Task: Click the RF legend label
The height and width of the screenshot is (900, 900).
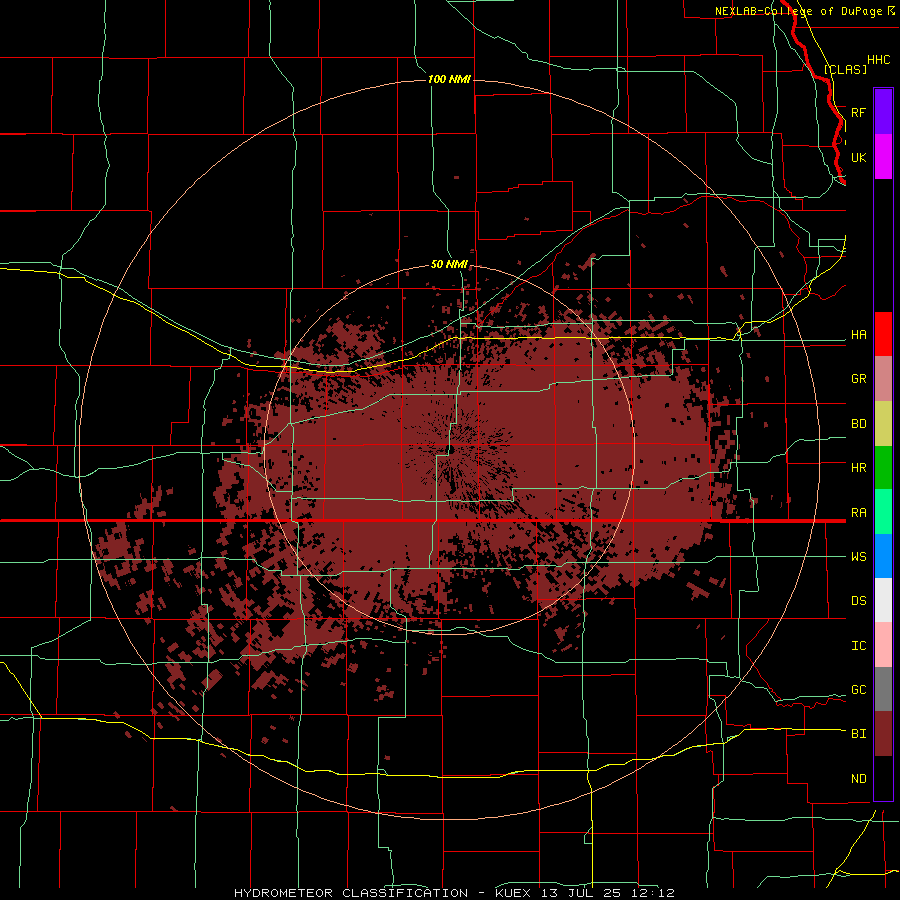Action: 858,112
